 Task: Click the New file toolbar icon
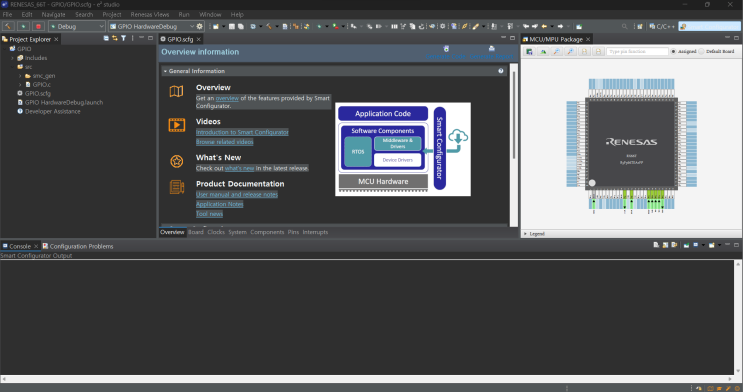pos(216,27)
